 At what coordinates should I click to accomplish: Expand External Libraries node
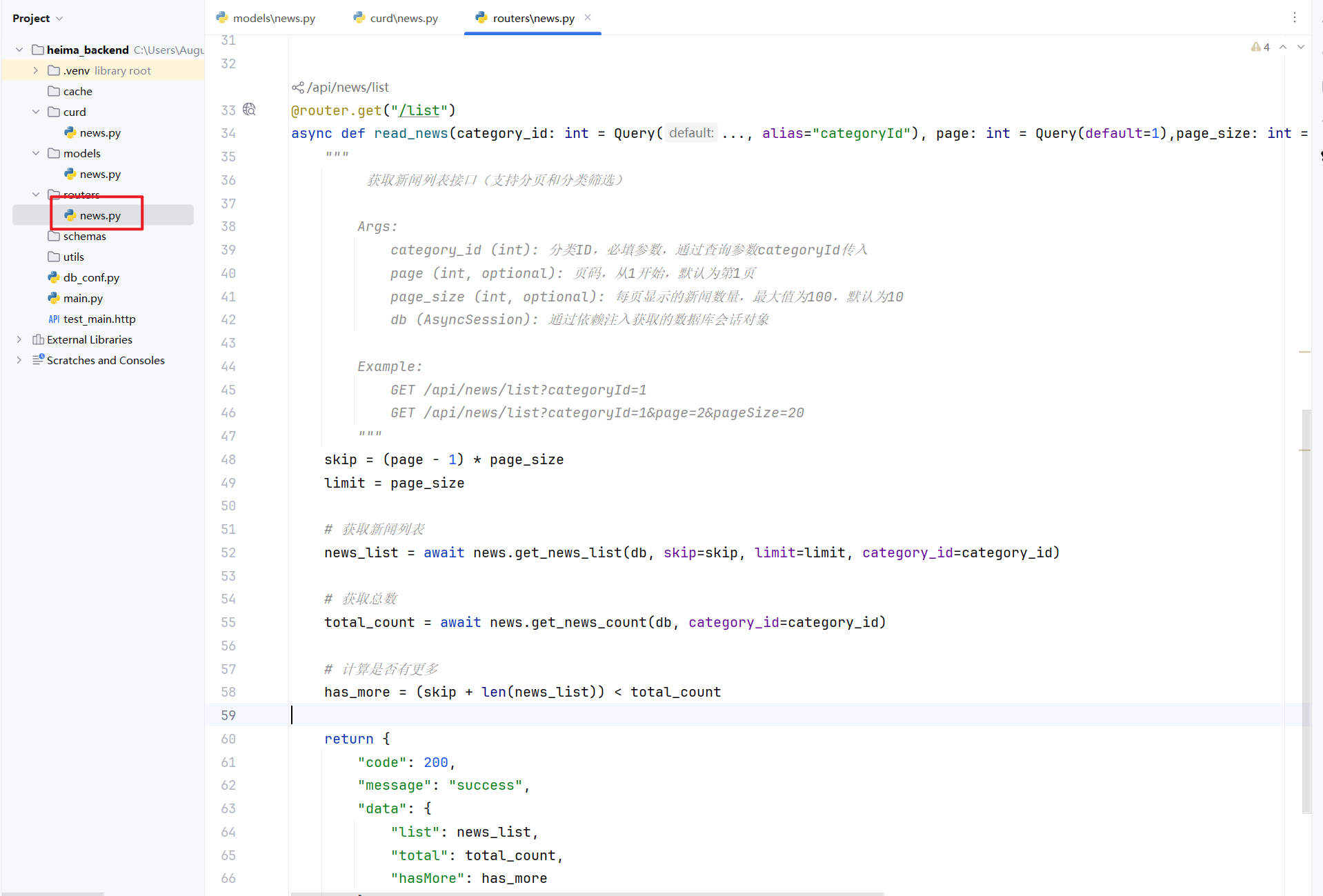point(19,339)
